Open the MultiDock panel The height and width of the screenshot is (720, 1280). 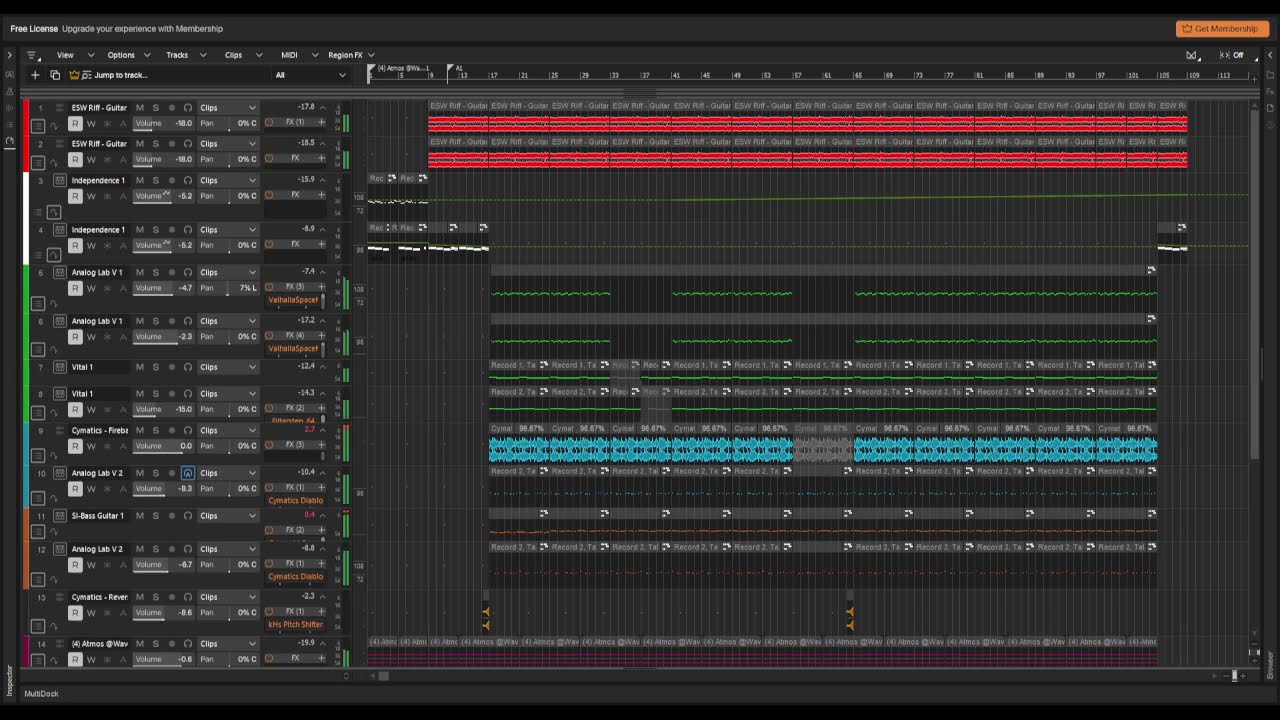(42, 694)
